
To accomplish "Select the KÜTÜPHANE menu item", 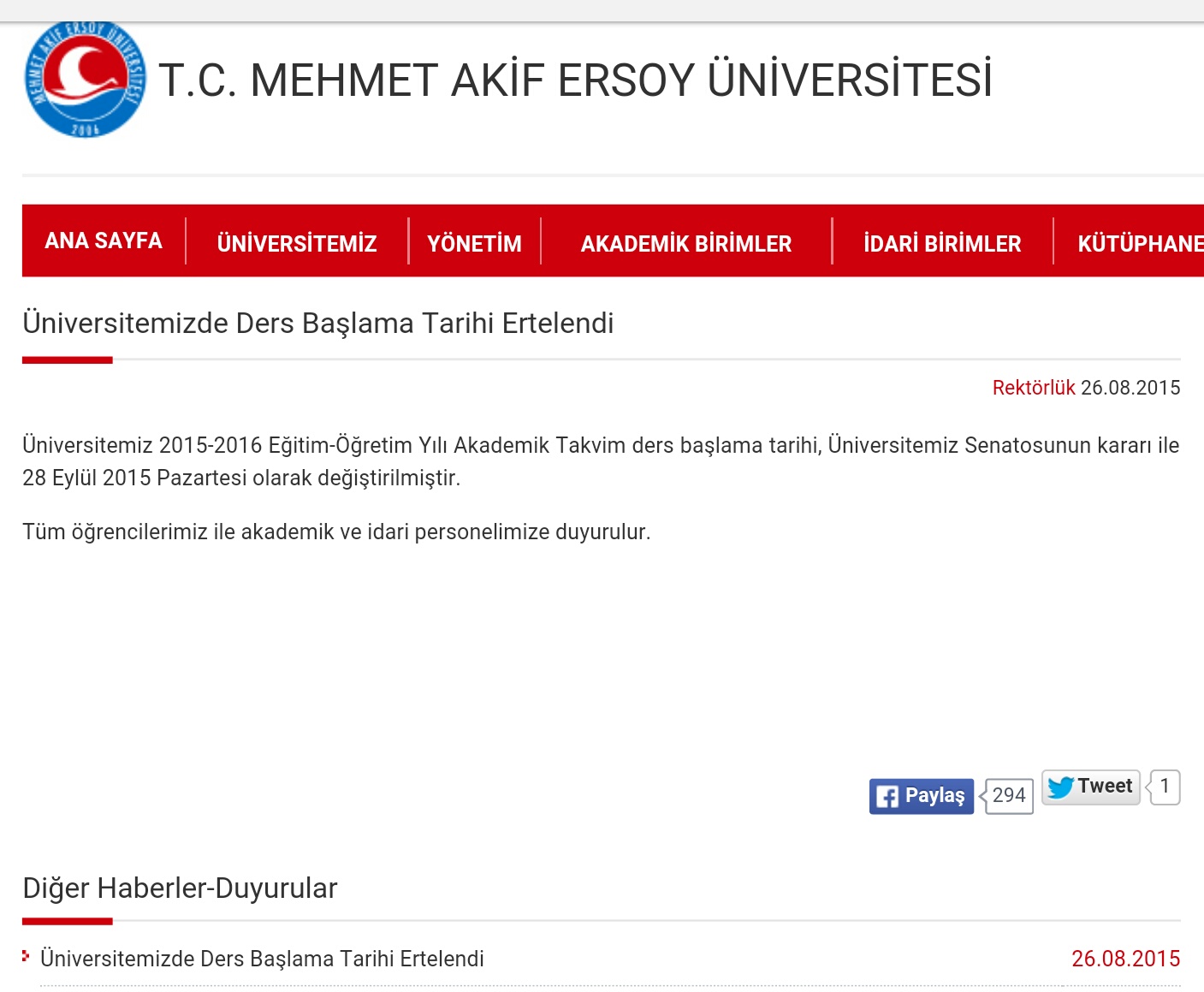I will [x=1141, y=244].
